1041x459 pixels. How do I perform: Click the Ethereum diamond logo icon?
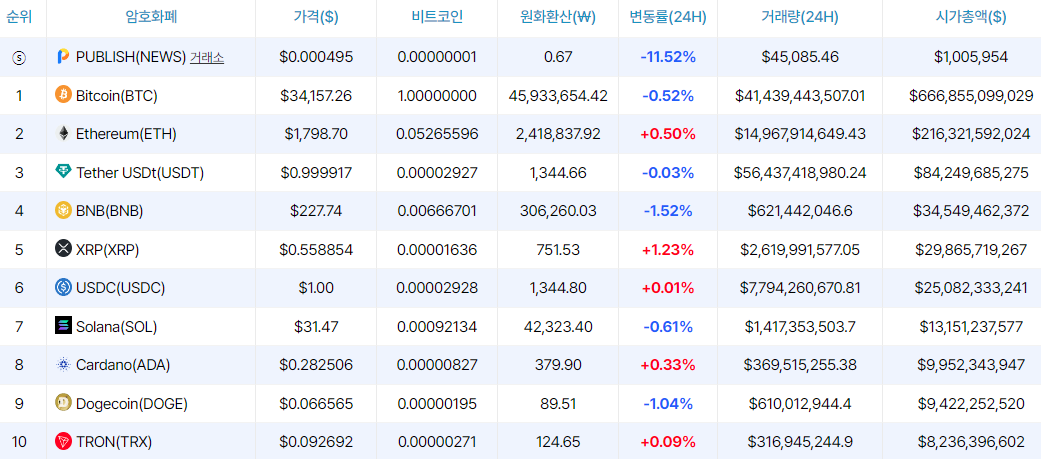coord(63,134)
